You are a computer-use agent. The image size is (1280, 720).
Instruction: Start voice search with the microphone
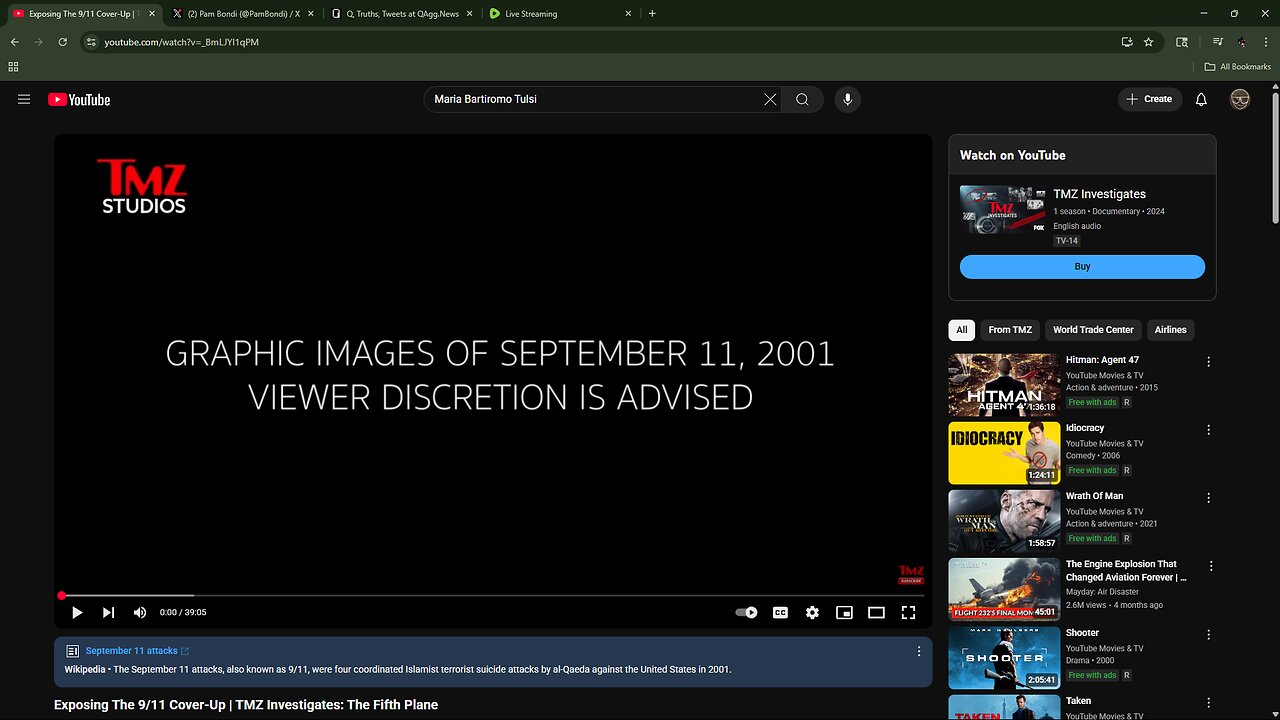tap(847, 99)
